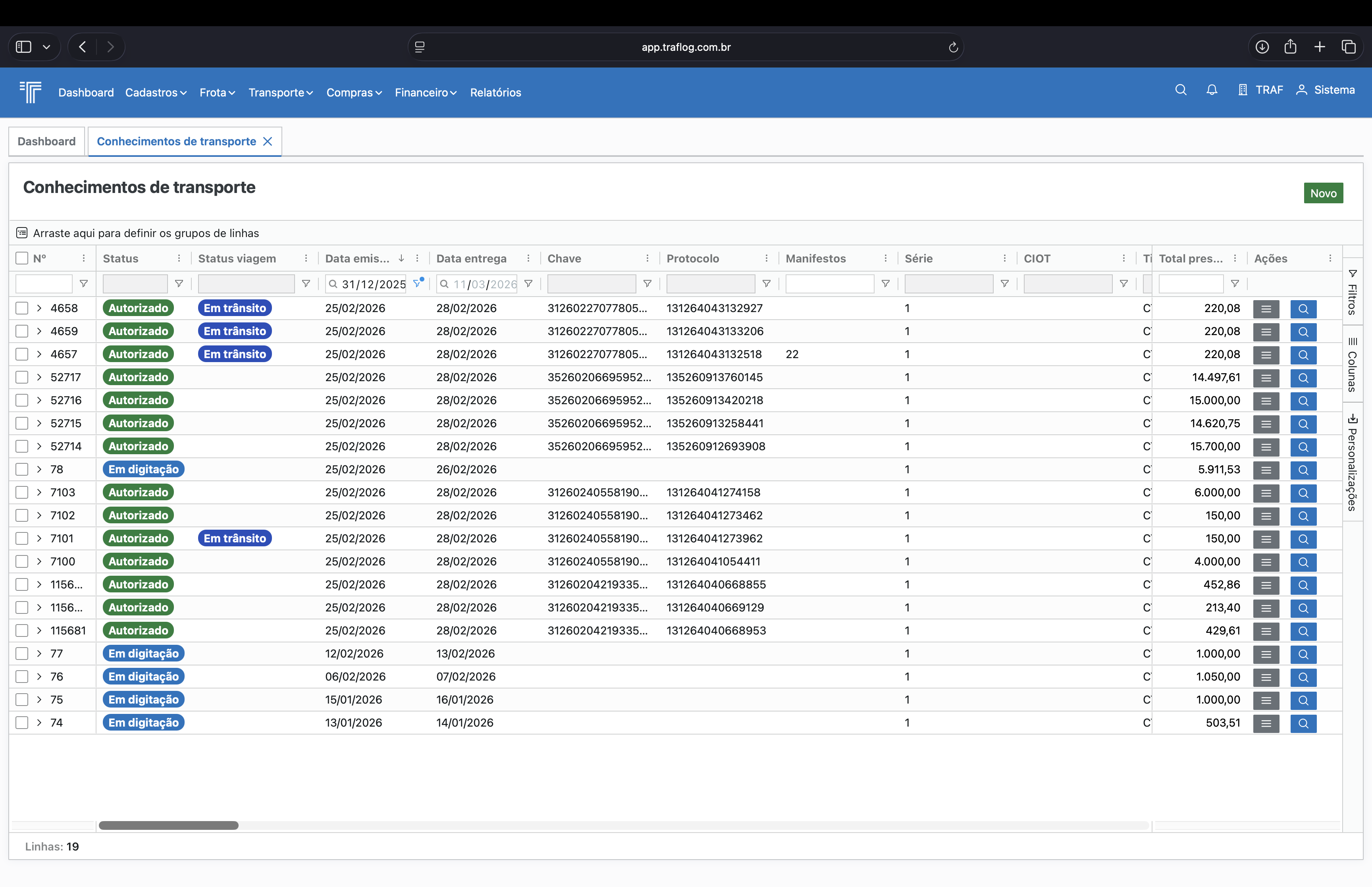1372x887 pixels.
Task: Click the notifications bell icon
Action: [x=1211, y=90]
